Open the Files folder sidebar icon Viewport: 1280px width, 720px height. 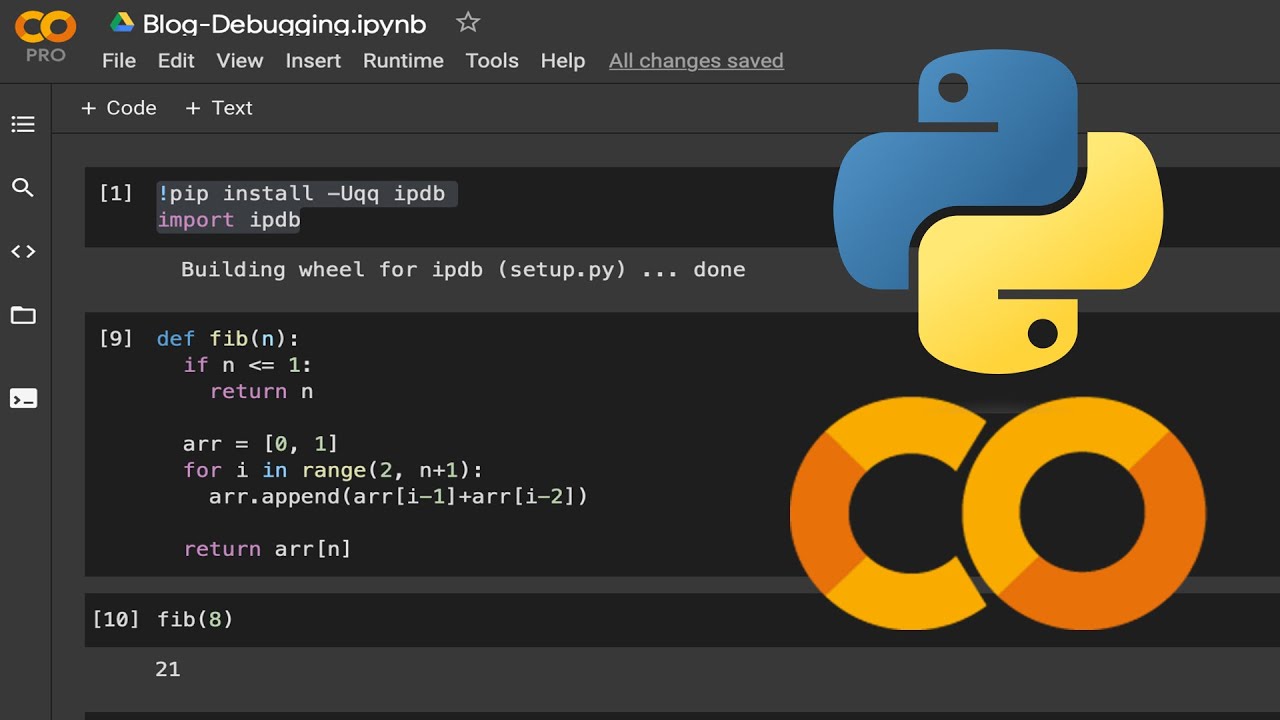click(23, 316)
